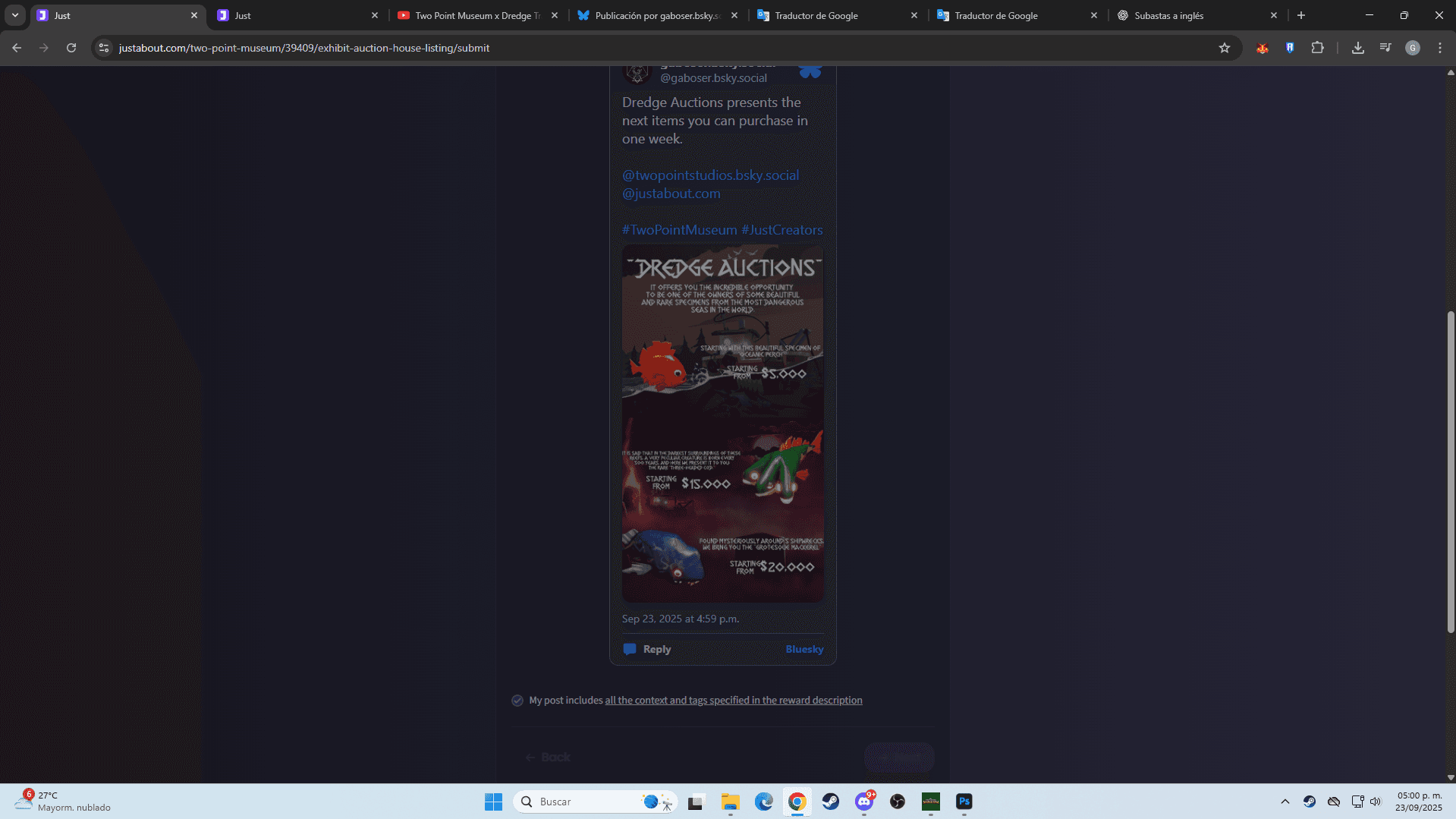This screenshot has width=1456, height=819.
Task: Open Photoshop from the taskbar
Action: pos(964,802)
